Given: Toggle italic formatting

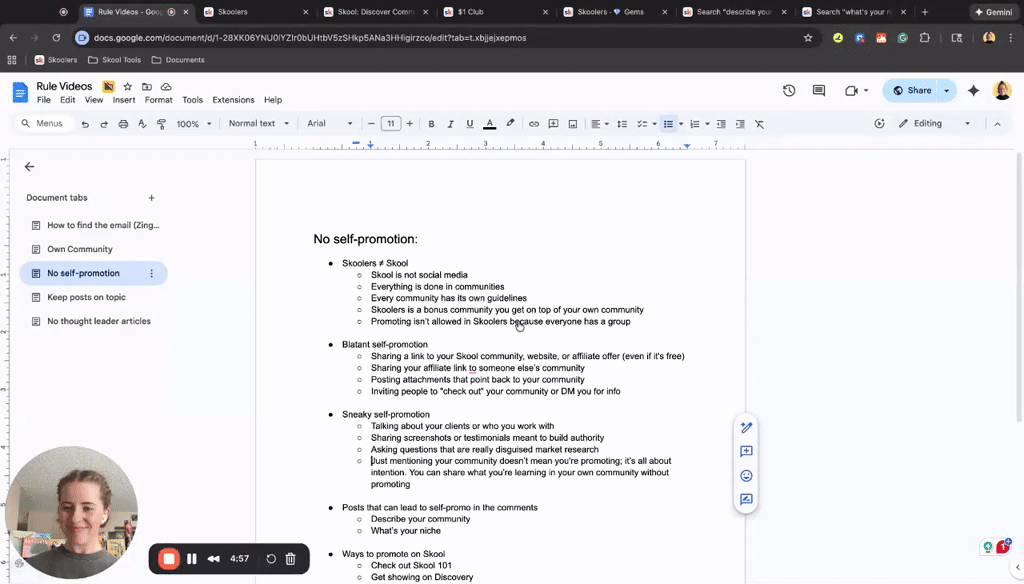Looking at the screenshot, I should (450, 123).
